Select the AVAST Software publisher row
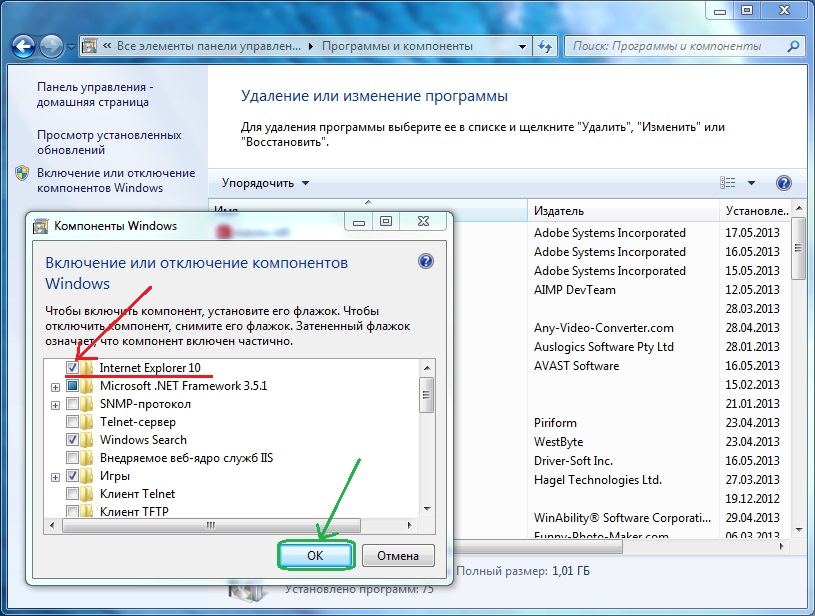Viewport: 815px width, 616px height. (576, 366)
